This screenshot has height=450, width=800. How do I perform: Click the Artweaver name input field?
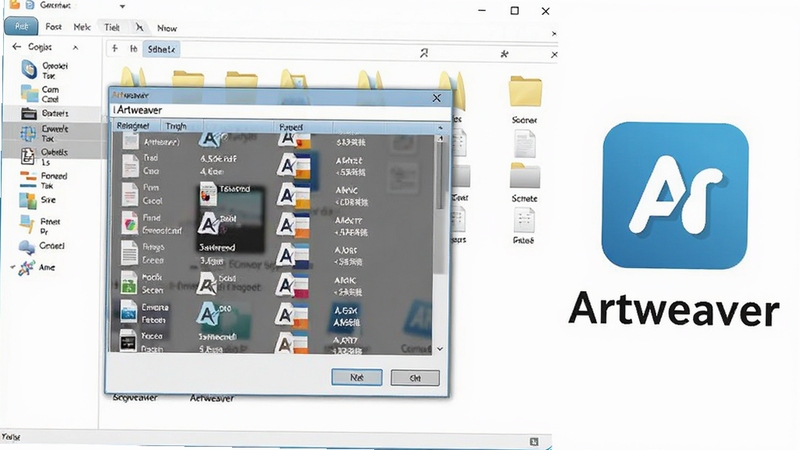tap(281, 110)
